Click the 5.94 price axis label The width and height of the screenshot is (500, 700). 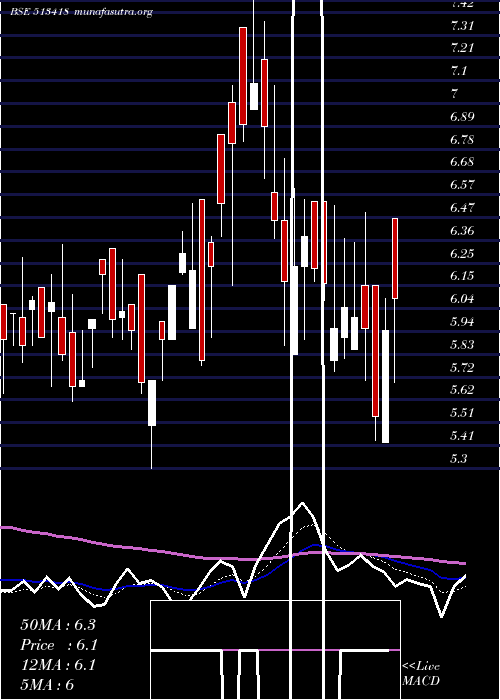462,321
